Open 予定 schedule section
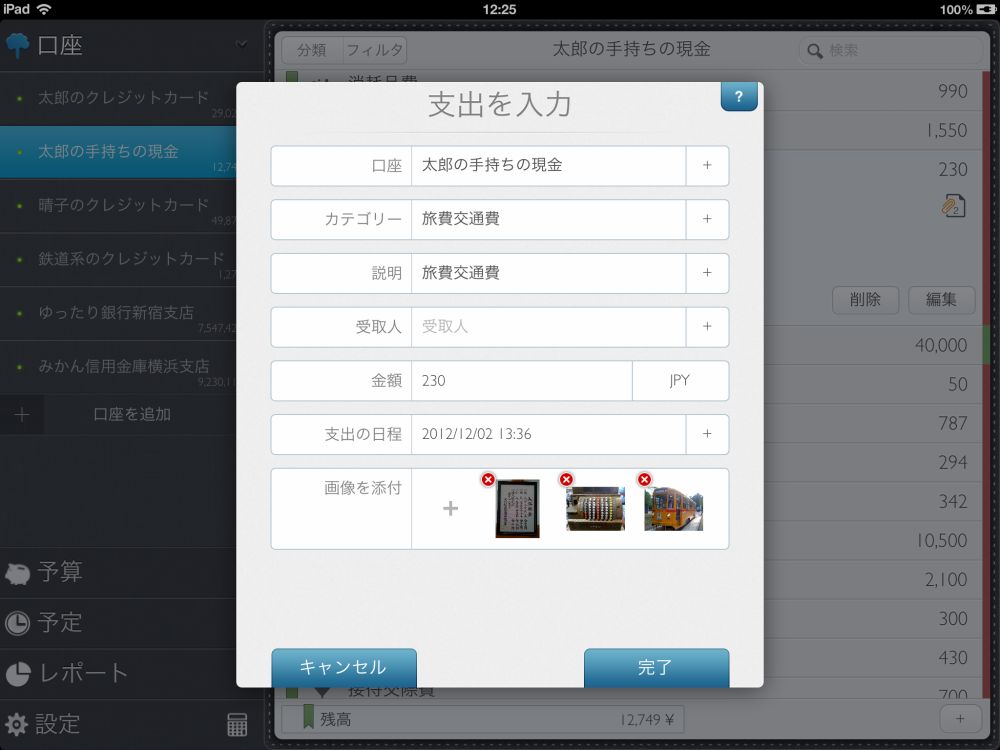Image resolution: width=1000 pixels, height=750 pixels. click(x=43, y=622)
